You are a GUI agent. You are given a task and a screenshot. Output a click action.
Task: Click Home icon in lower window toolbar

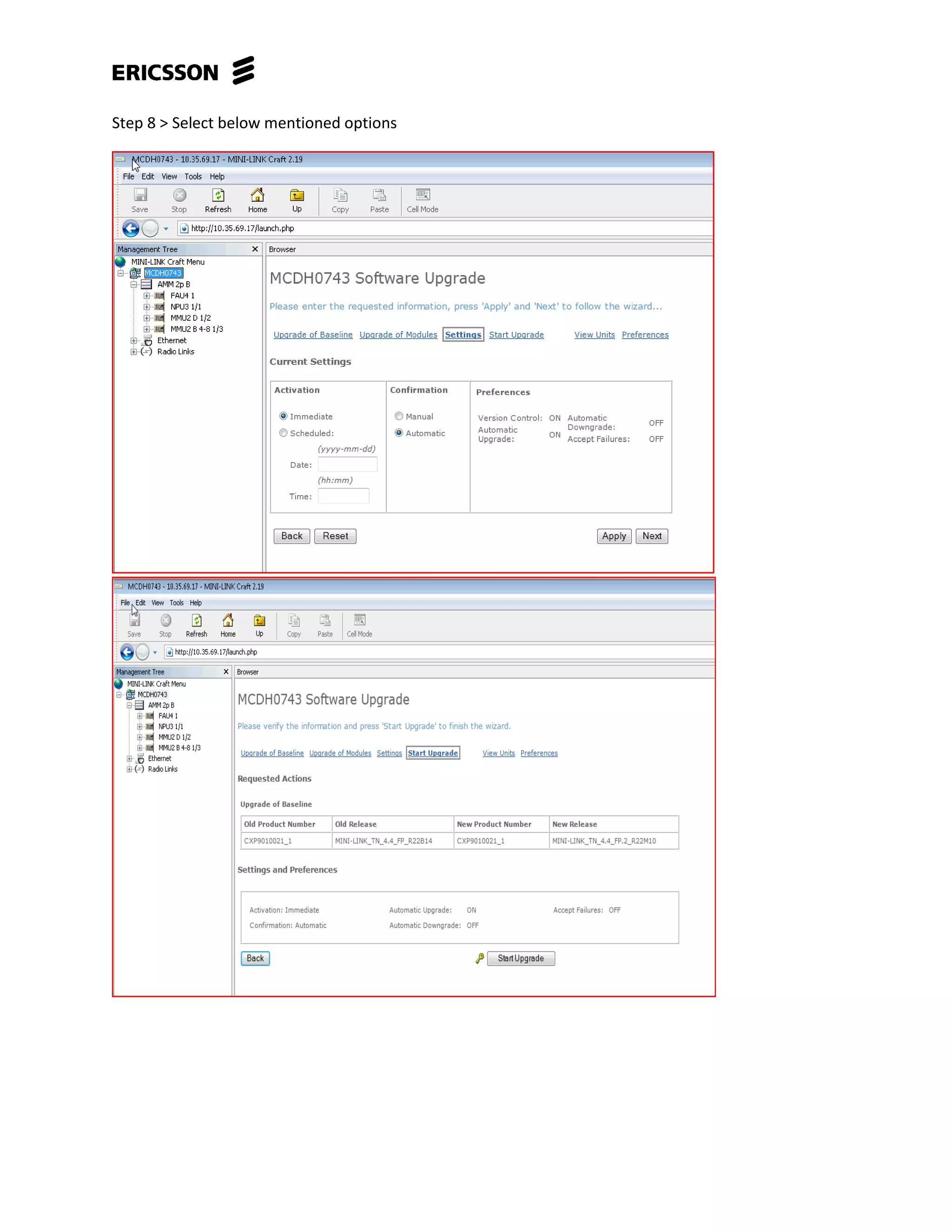tap(228, 621)
